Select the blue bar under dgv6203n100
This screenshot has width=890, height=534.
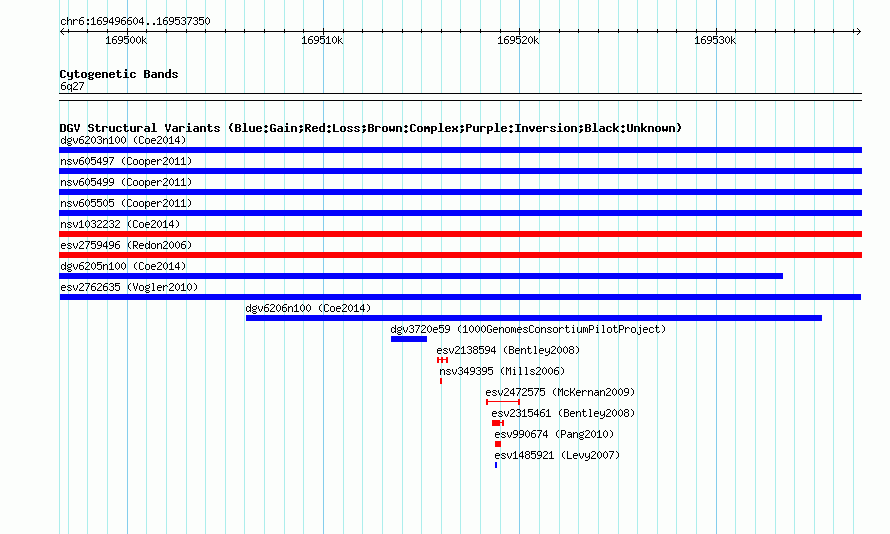pyautogui.click(x=460, y=150)
